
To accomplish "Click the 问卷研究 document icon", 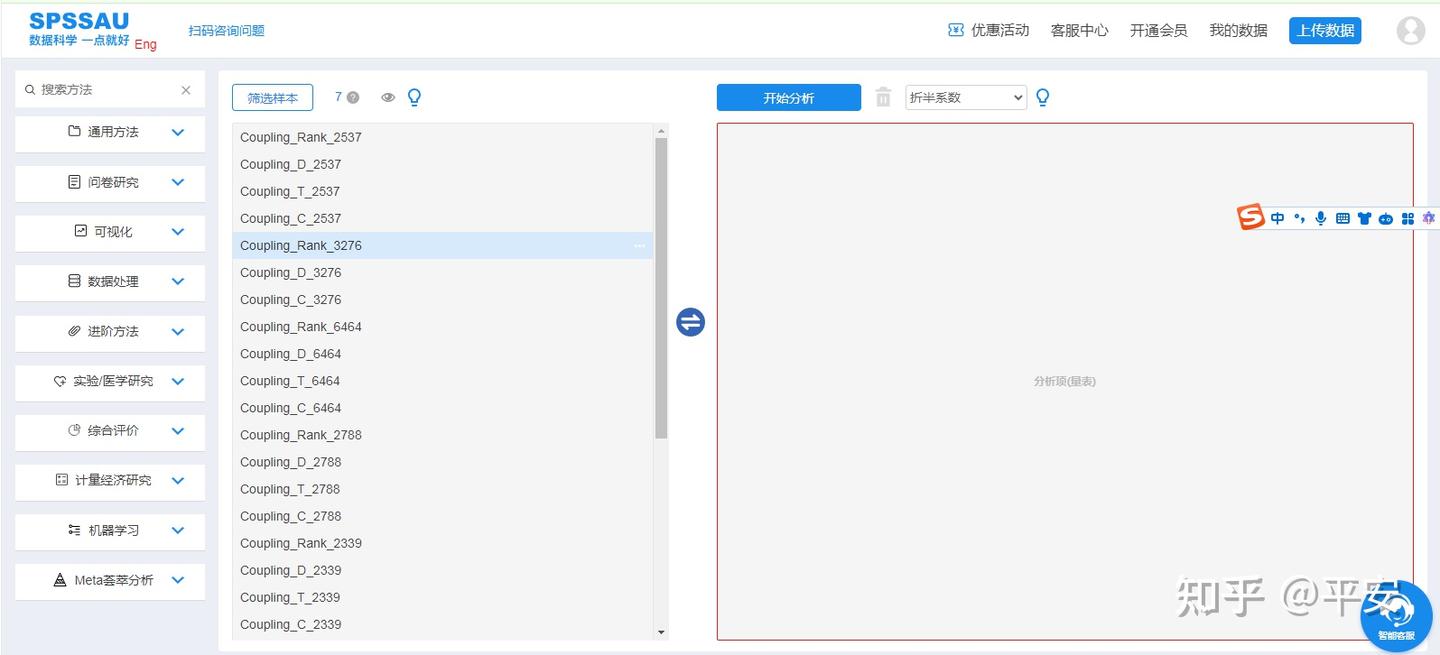I will [74, 182].
